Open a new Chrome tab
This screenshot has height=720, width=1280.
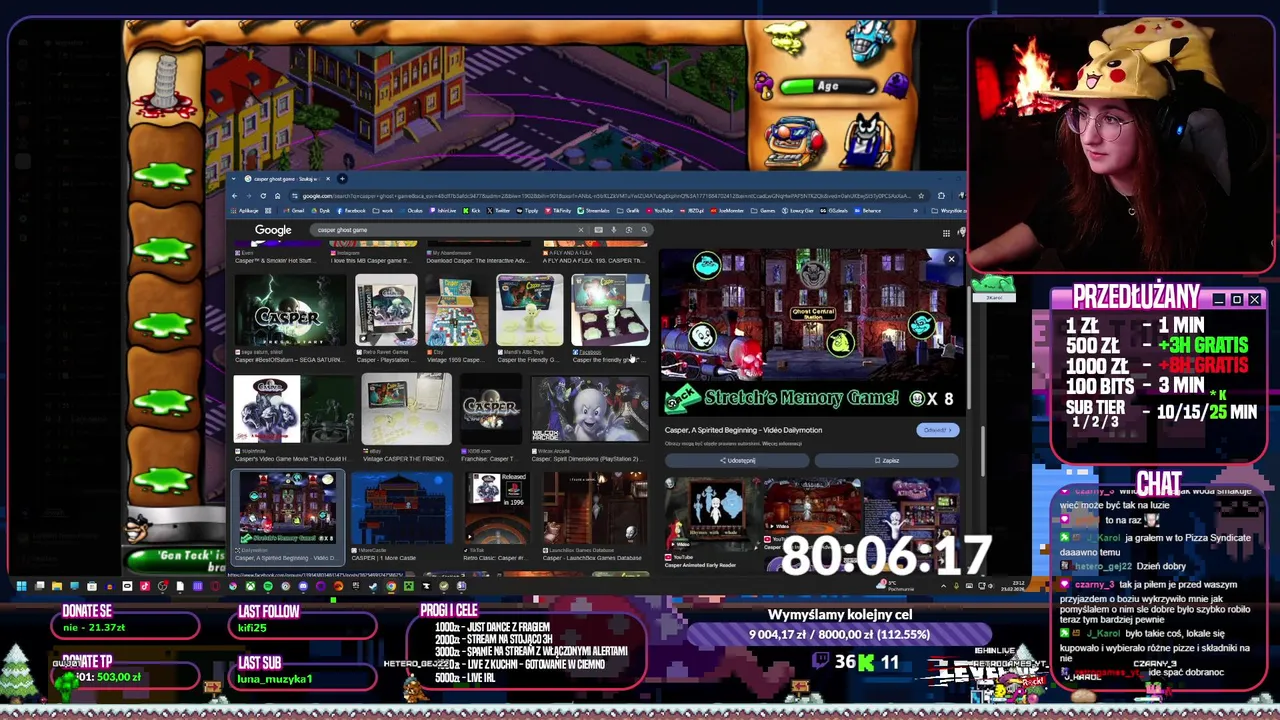[342, 179]
